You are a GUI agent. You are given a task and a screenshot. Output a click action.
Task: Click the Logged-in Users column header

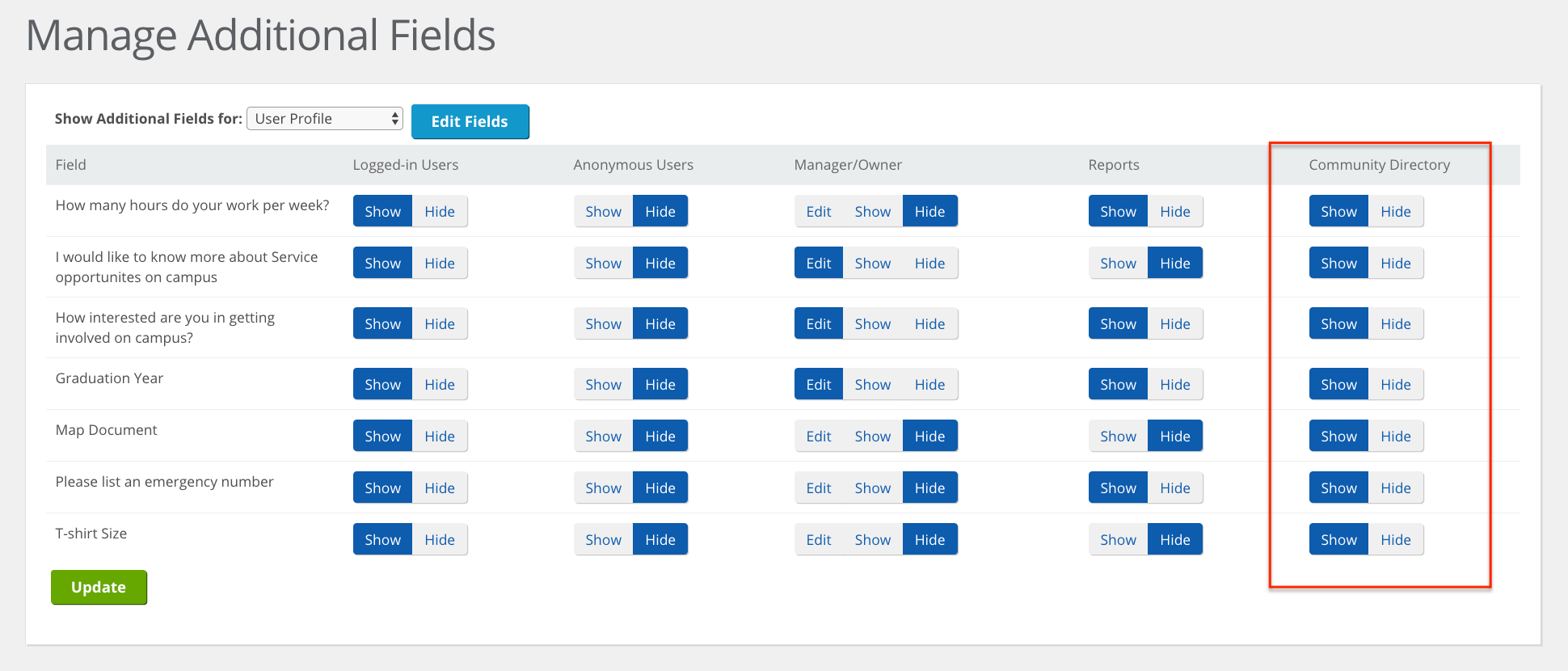pos(406,165)
